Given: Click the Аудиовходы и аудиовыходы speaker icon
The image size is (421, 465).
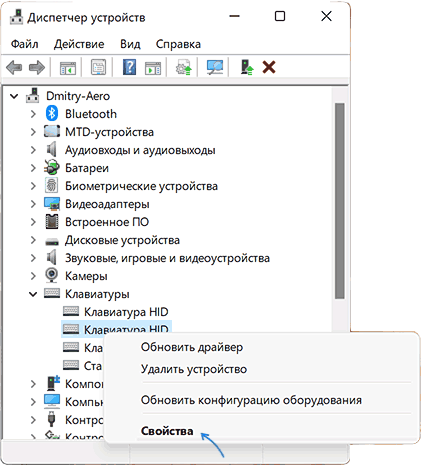Looking at the screenshot, I should click(x=51, y=150).
